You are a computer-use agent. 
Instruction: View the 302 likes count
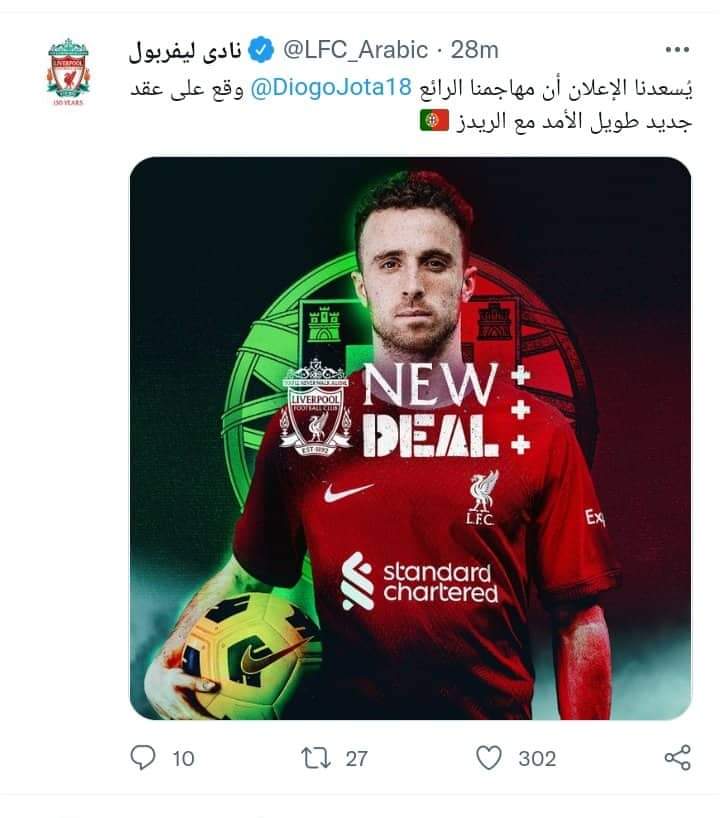[537, 759]
